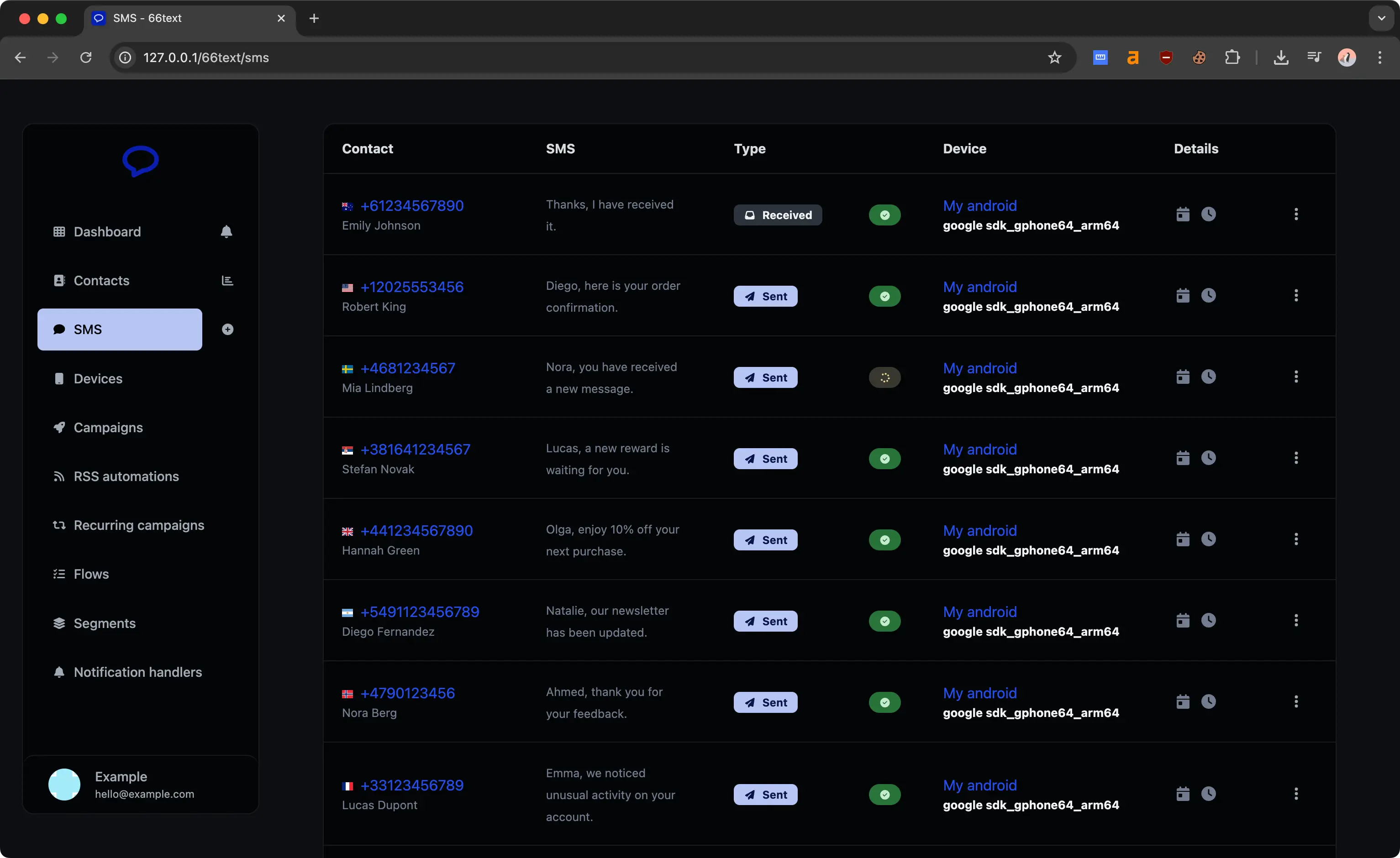Open three-dot menu for Emily Johnson row
This screenshot has width=1400, height=858.
1295,214
